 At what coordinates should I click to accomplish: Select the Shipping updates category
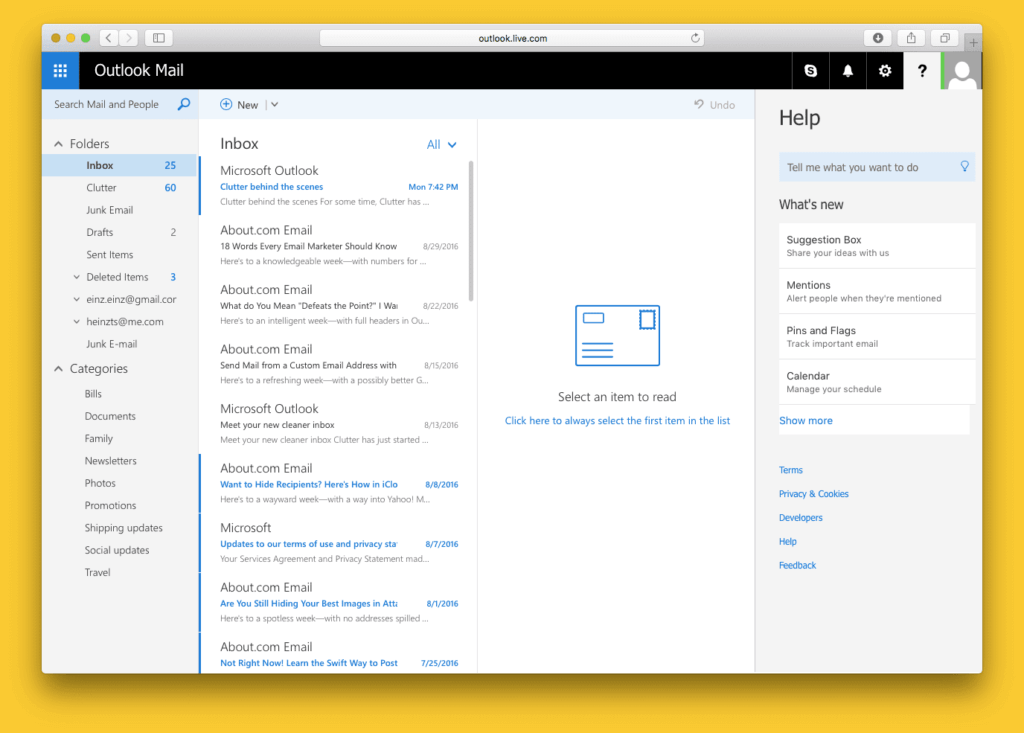coord(123,527)
